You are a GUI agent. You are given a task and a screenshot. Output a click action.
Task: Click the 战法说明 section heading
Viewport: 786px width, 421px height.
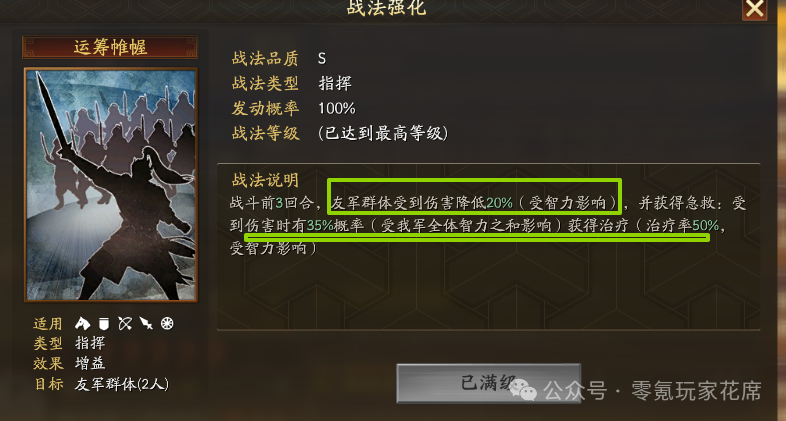coord(265,179)
